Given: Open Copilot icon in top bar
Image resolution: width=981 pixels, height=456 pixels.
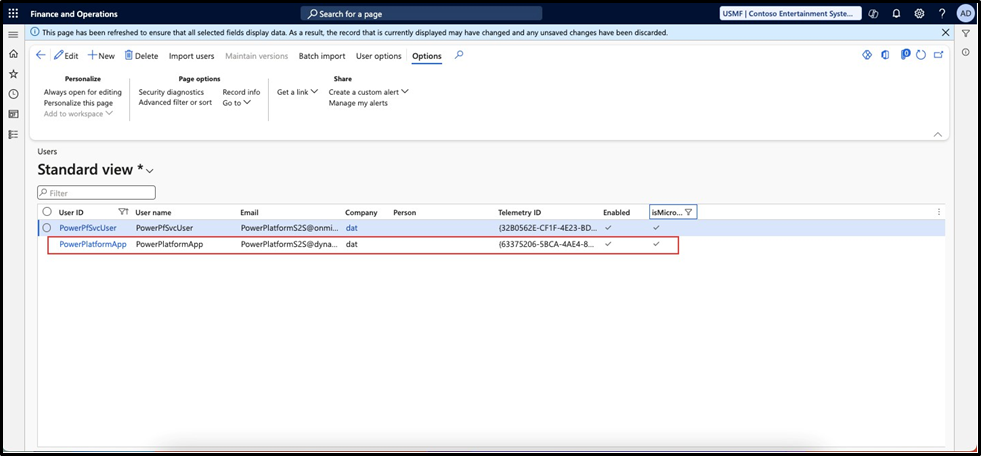Looking at the screenshot, I should pos(874,14).
